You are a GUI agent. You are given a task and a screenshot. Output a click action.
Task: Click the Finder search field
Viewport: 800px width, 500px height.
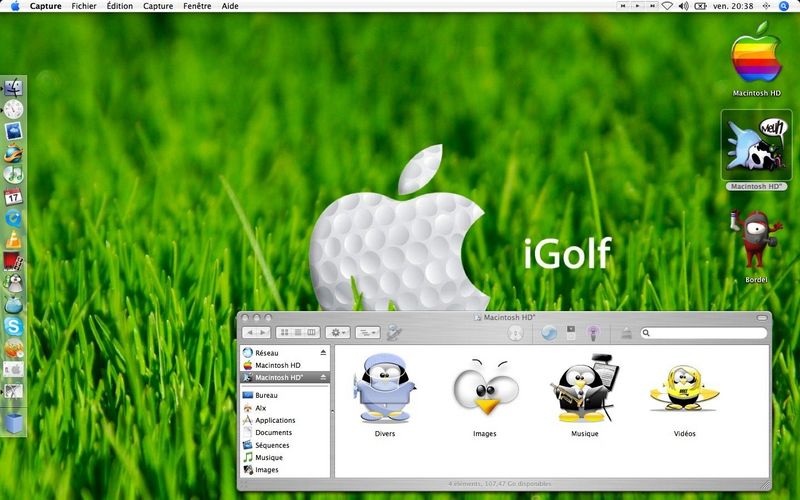click(704, 333)
